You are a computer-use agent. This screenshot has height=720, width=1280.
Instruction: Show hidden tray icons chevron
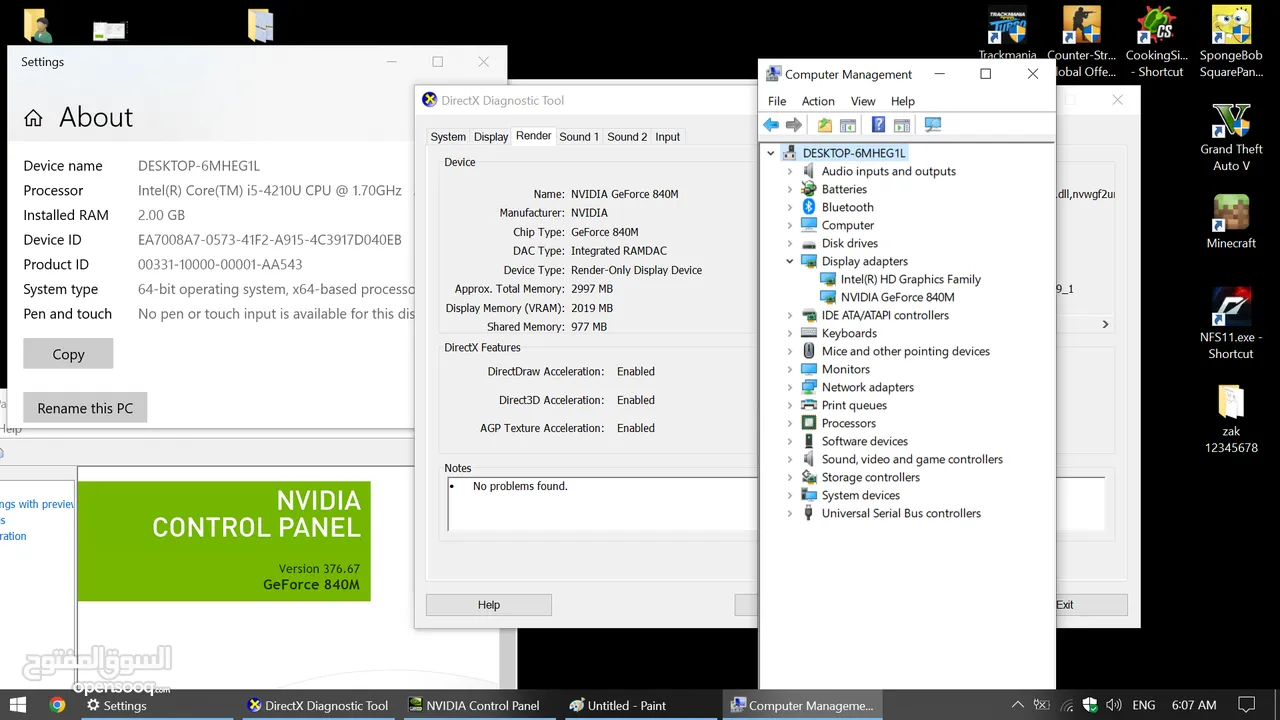(x=1017, y=705)
